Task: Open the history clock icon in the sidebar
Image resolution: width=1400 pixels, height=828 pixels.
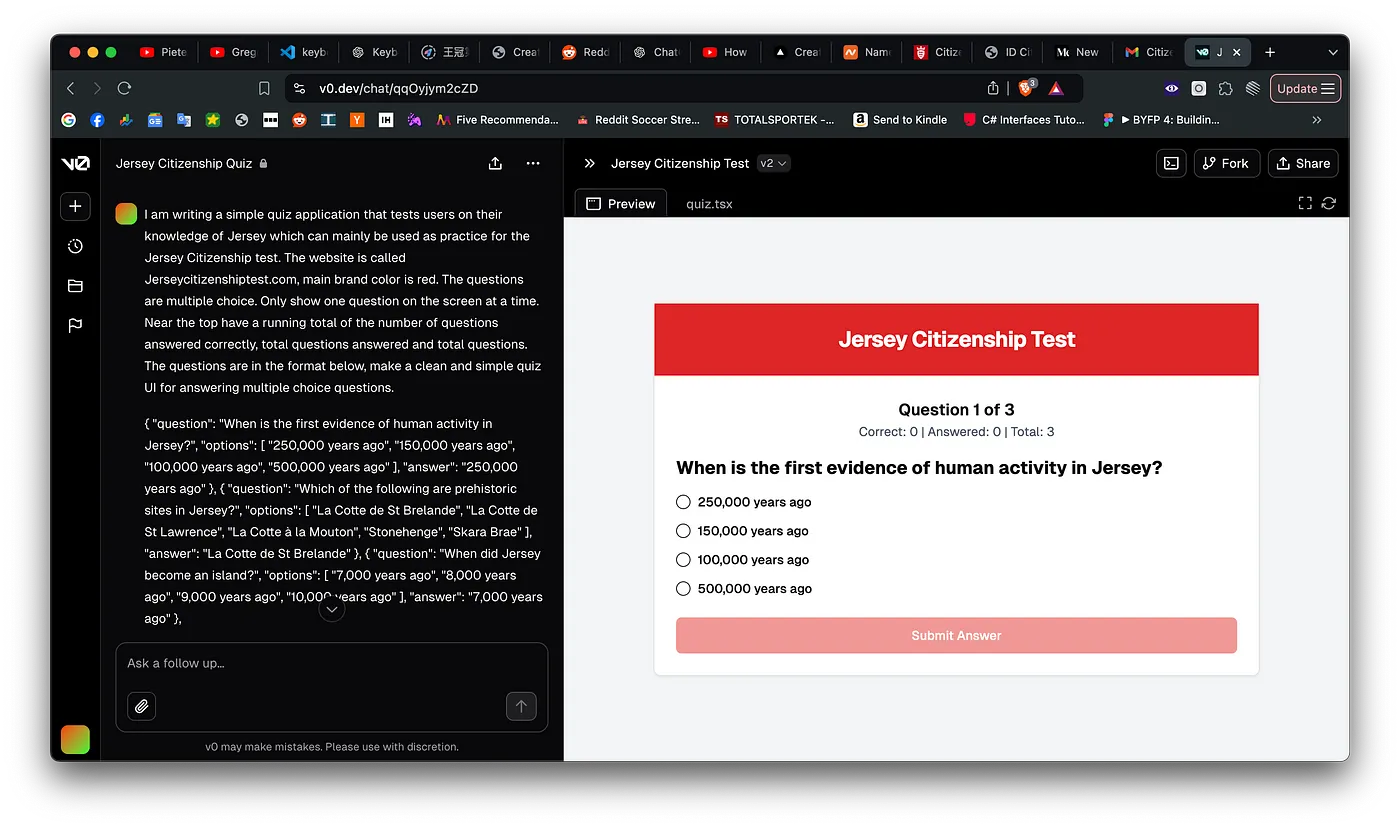Action: (75, 246)
